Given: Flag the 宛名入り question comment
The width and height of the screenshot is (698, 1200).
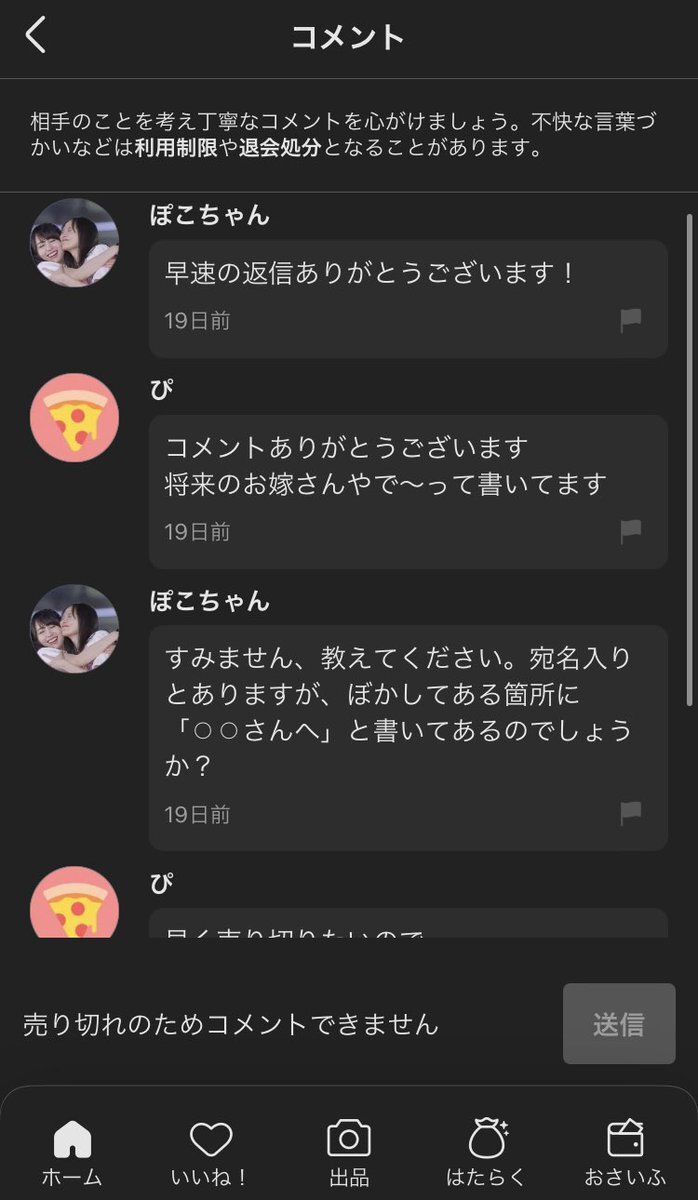Looking at the screenshot, I should [x=630, y=813].
